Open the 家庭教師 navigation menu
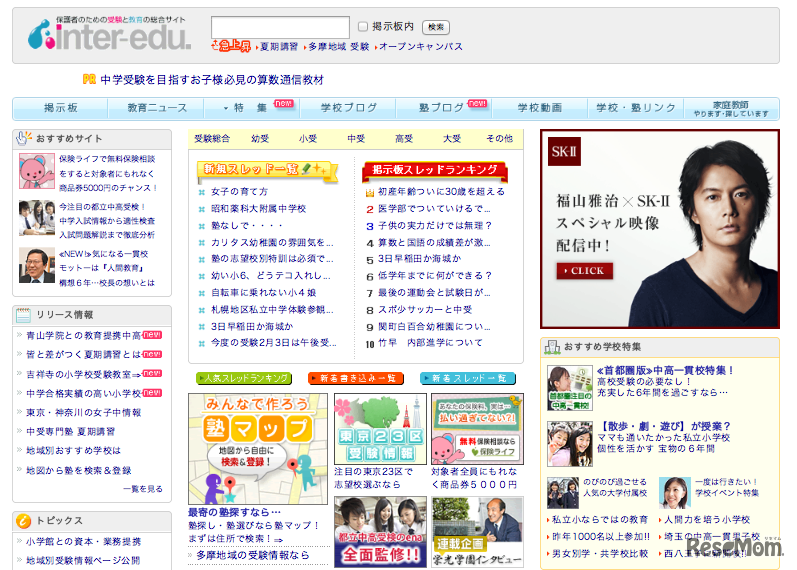The width and height of the screenshot is (797, 570). tap(731, 109)
